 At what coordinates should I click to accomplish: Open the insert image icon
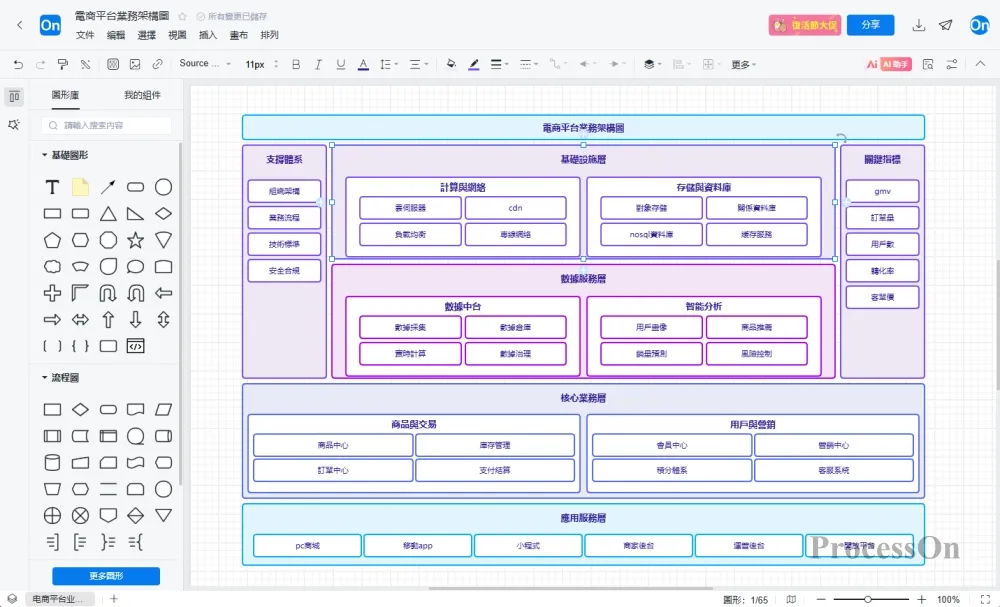click(135, 64)
